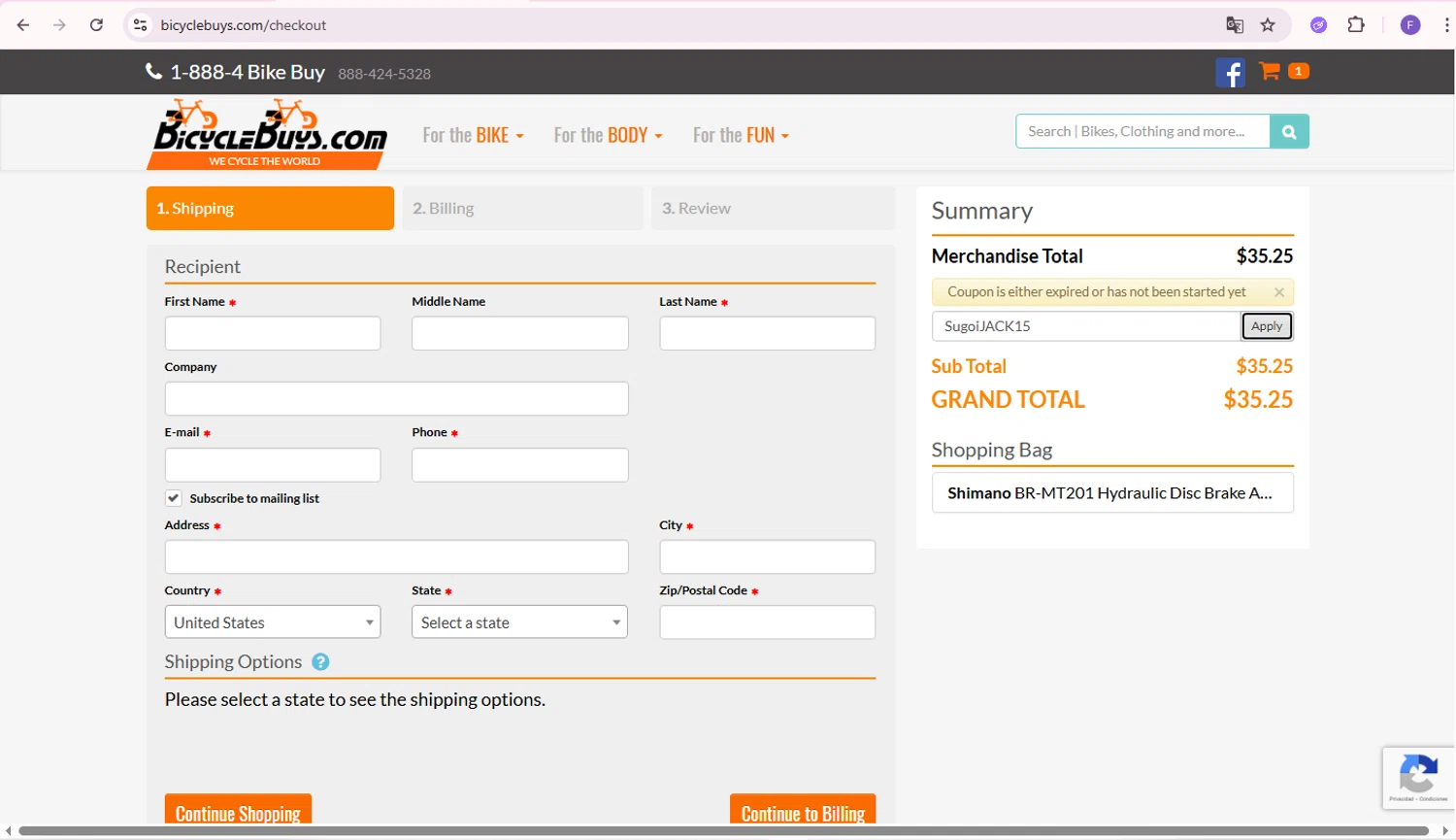Click Continue to Billing button
This screenshot has width=1456, height=840.
point(803,810)
